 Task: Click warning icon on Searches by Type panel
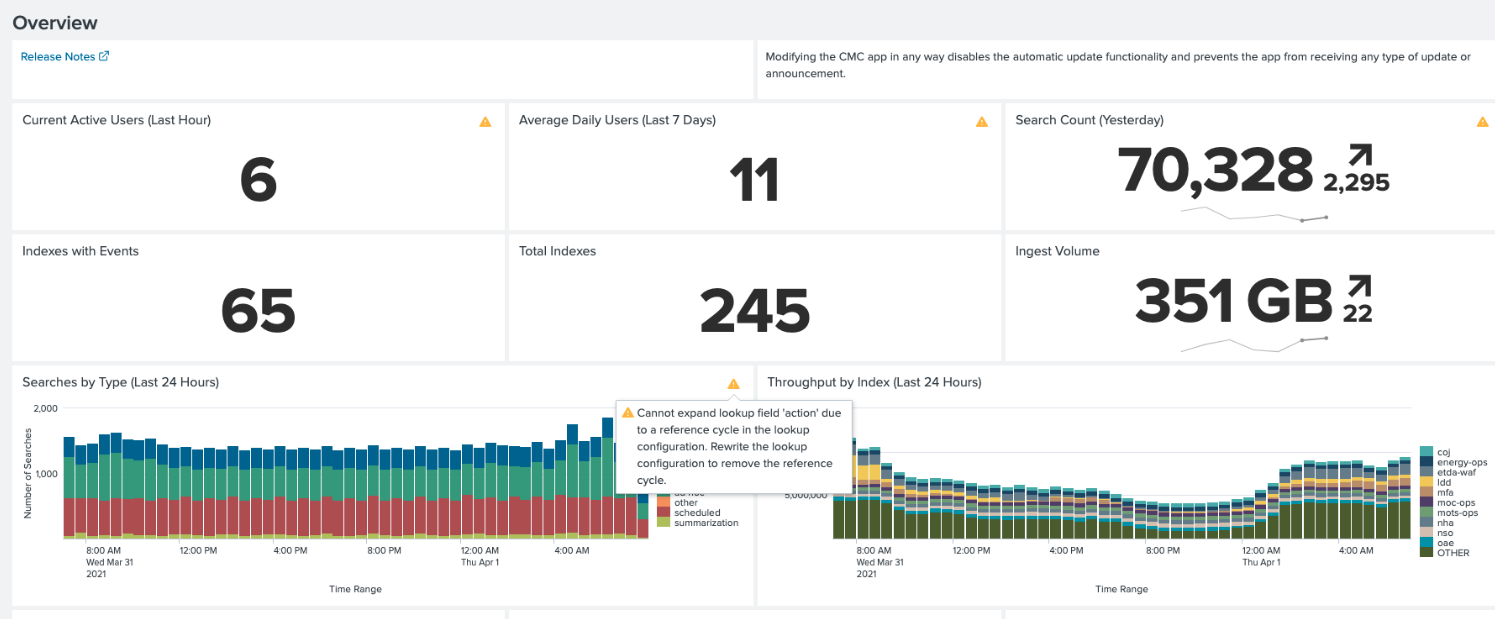point(733,384)
